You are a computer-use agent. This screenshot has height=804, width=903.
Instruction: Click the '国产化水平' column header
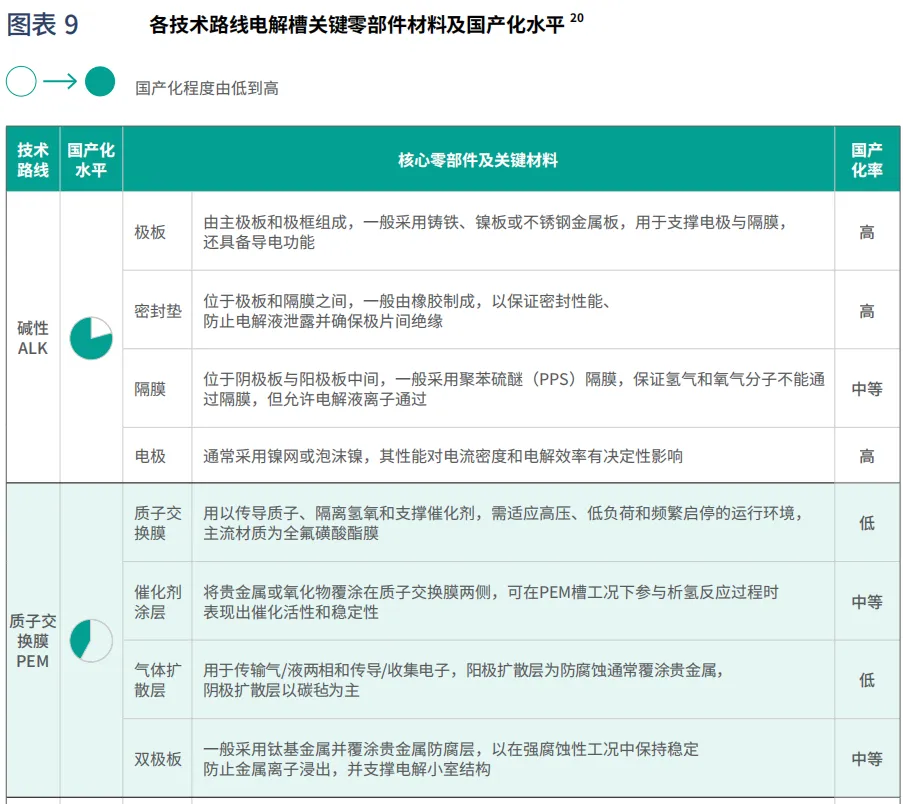pyautogui.click(x=91, y=160)
